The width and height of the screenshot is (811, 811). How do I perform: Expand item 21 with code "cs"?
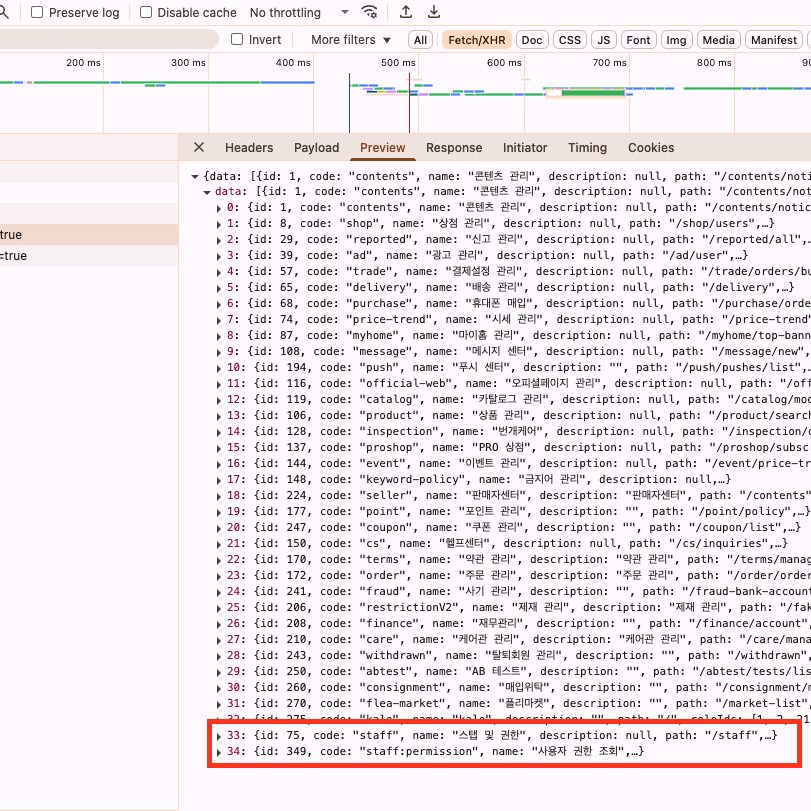click(219, 545)
